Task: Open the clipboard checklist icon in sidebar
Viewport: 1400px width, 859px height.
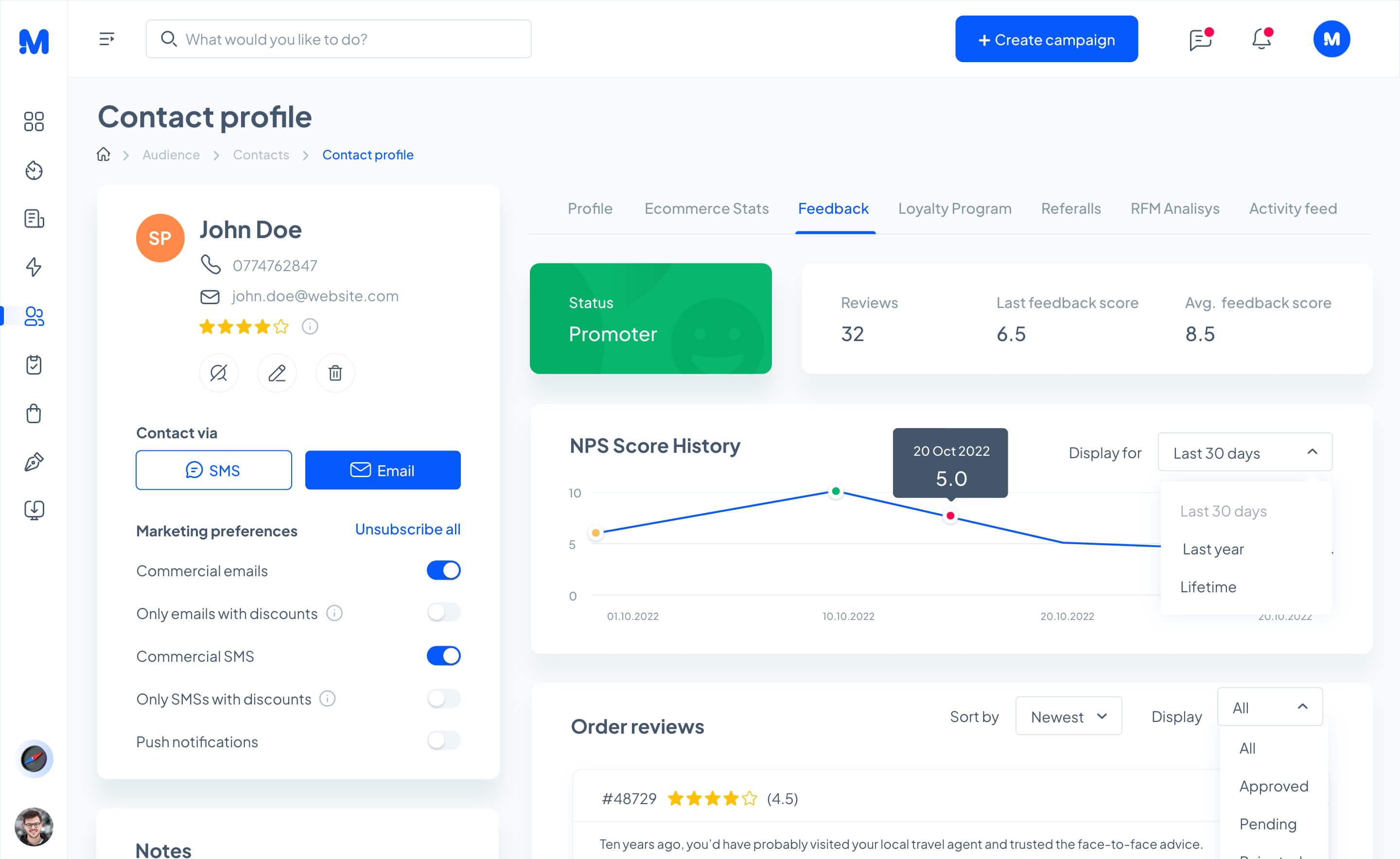Action: [x=34, y=365]
